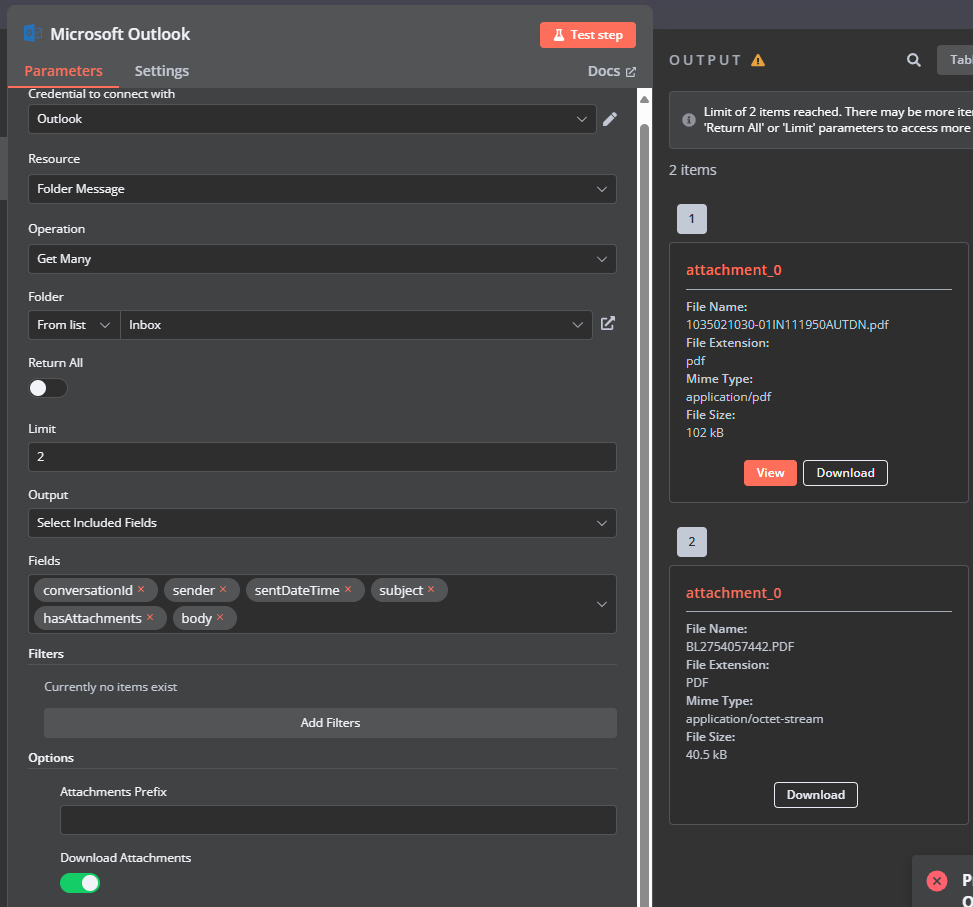Viewport: 973px width, 907px height.
Task: Open the Output Select Included Fields dropdown
Action: tap(322, 523)
